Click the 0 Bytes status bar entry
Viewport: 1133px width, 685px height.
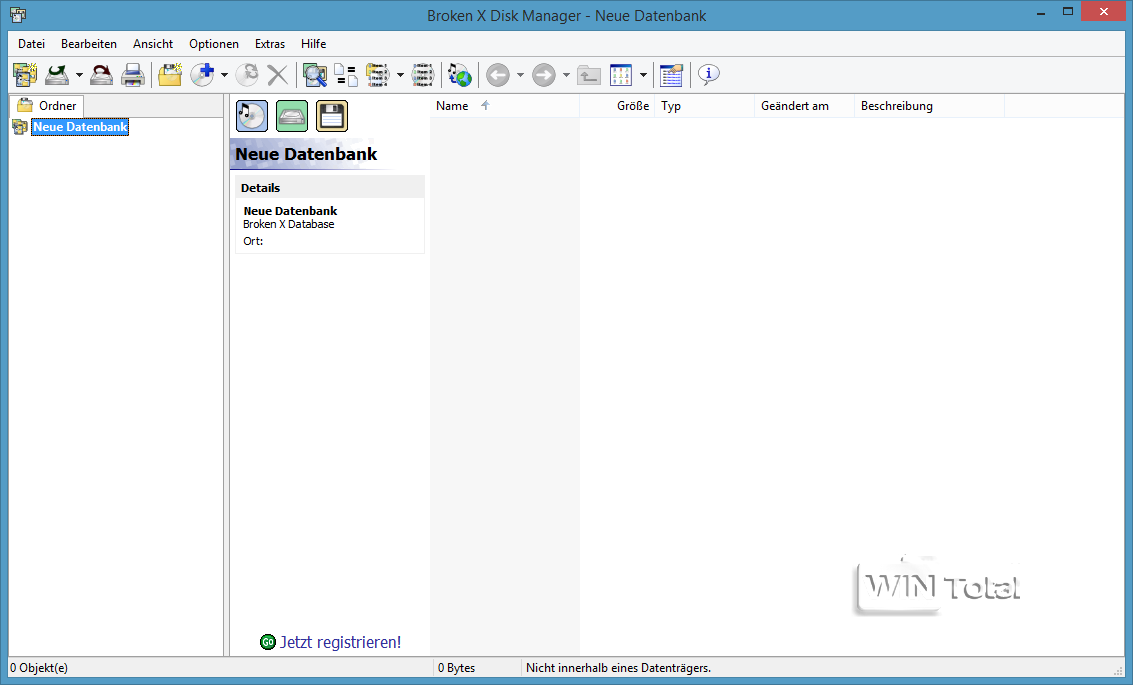tap(457, 668)
